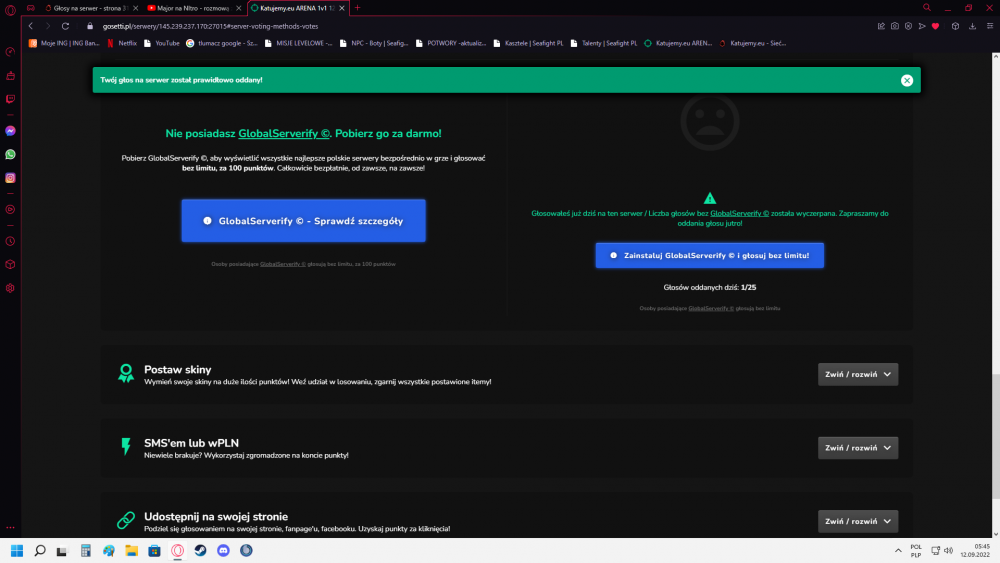Open taskbar search magnifier
The width and height of the screenshot is (1000, 563).
coord(40,551)
